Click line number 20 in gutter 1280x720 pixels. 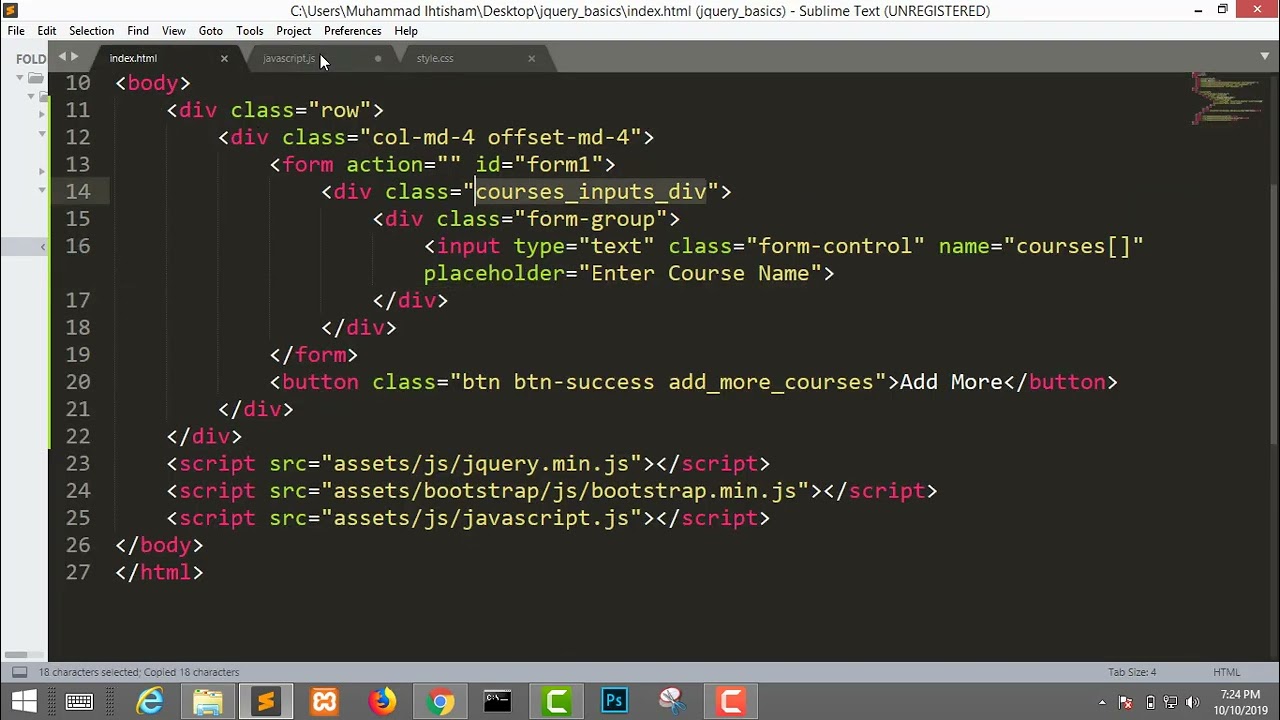pos(77,382)
